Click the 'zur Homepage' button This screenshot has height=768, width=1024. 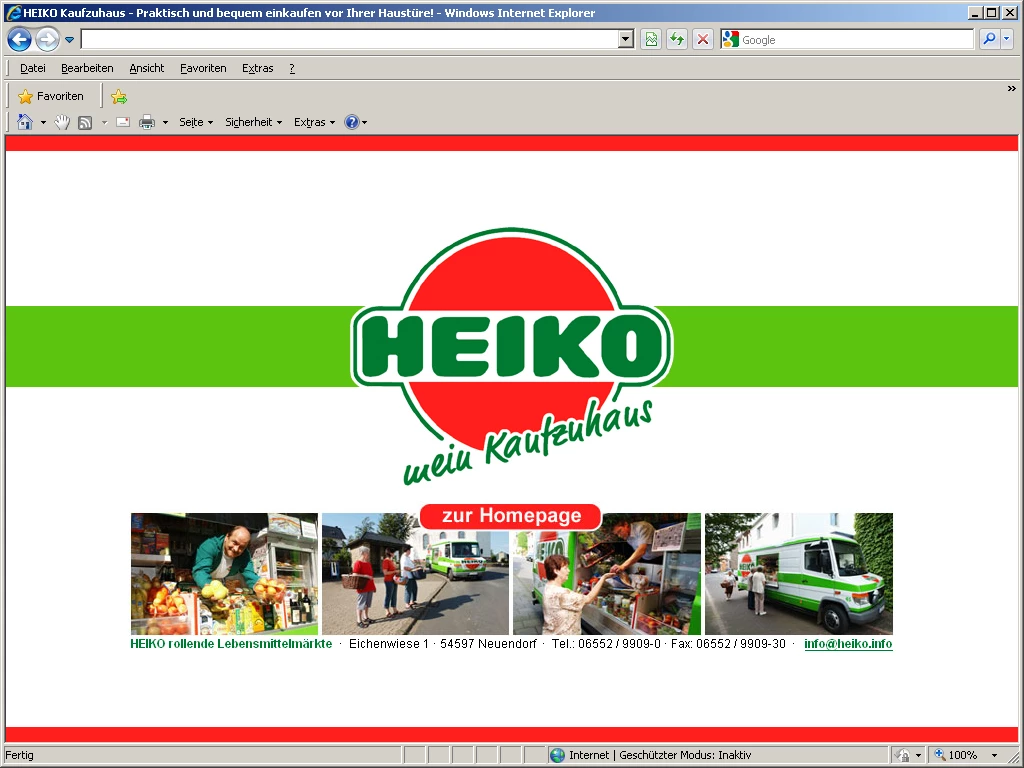(x=511, y=516)
